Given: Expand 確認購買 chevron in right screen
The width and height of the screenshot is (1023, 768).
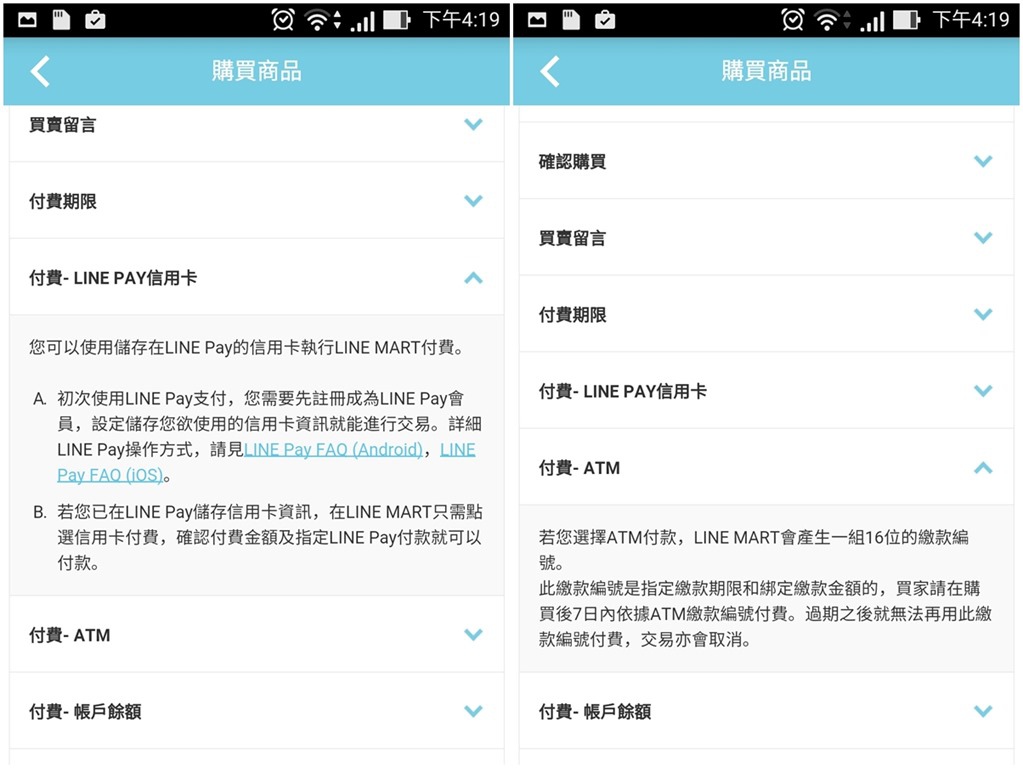Looking at the screenshot, I should point(983,161).
